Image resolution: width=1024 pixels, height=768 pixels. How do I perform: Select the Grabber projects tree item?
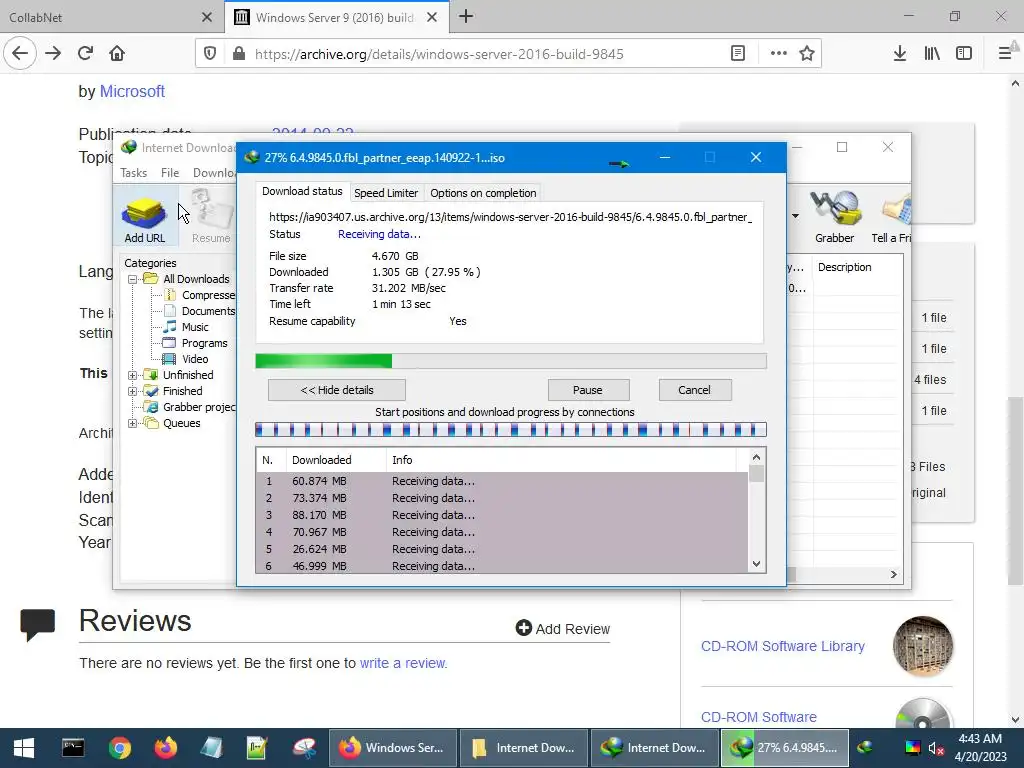[x=199, y=408]
